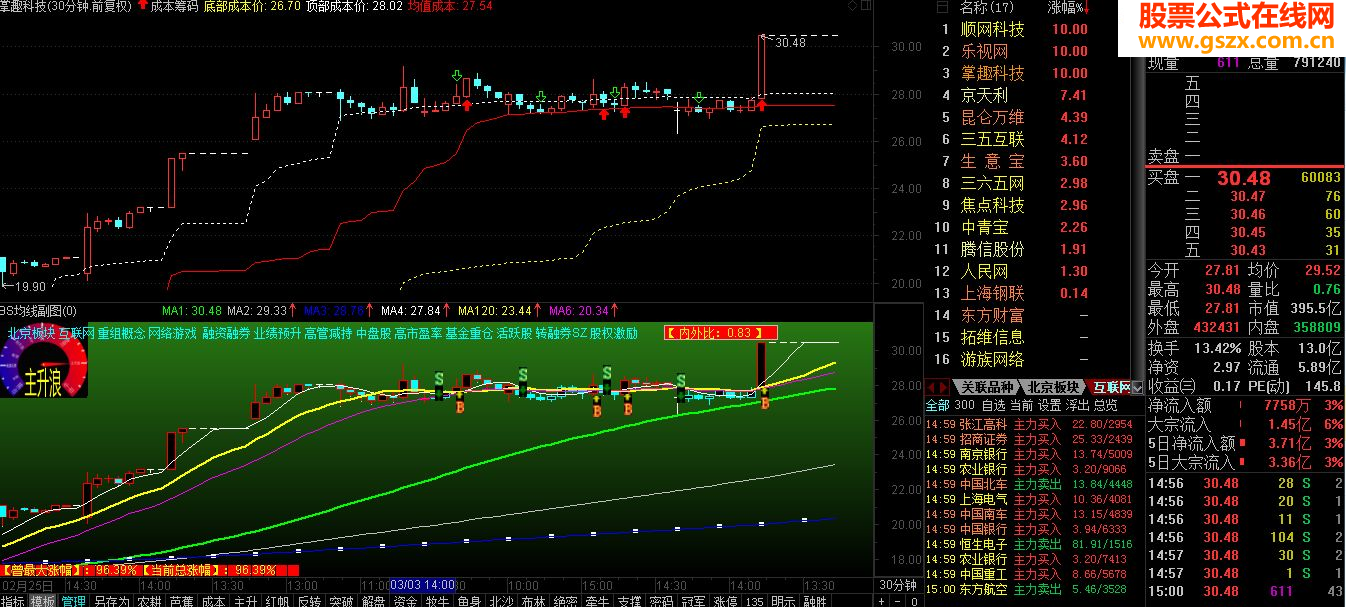Select 东方财富 in the stock list
Screen dimensions: 1346x607
[993, 315]
